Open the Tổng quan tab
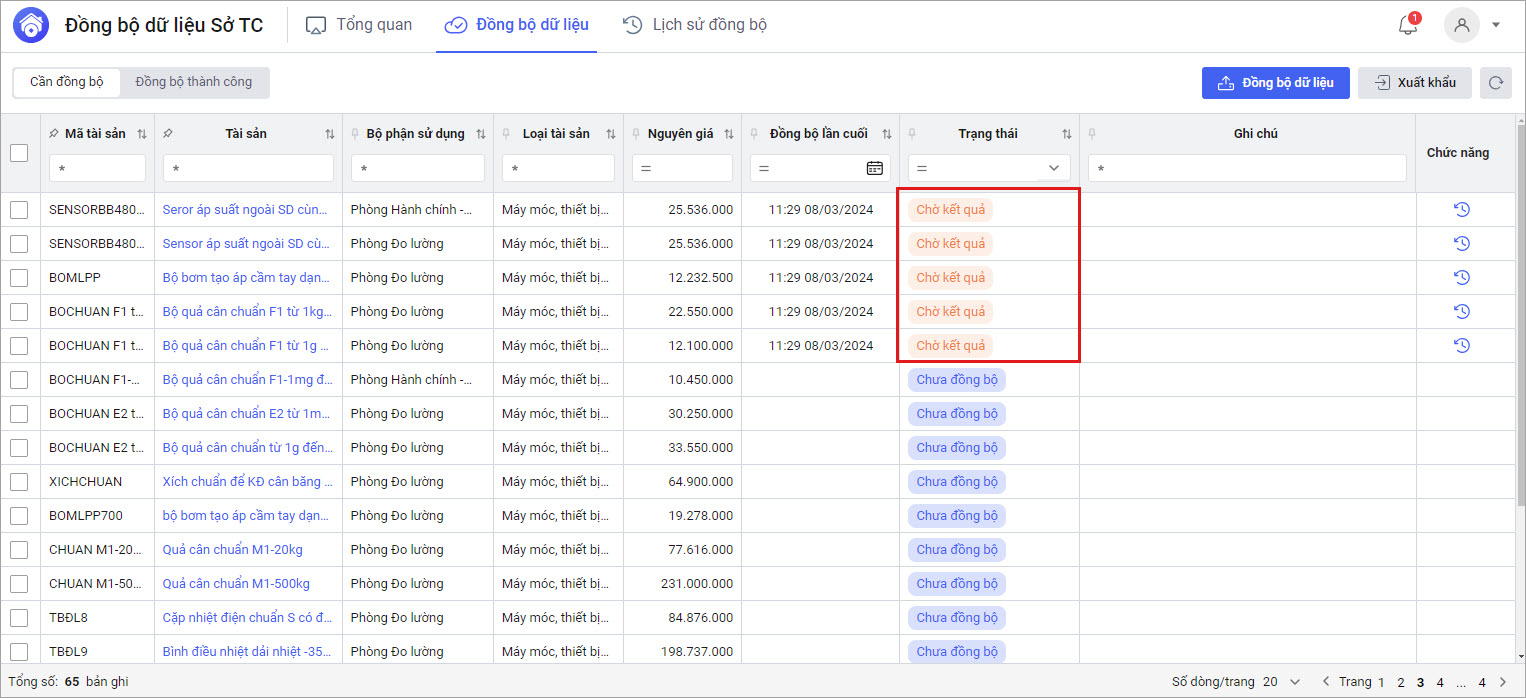This screenshot has width=1526, height=698. (x=359, y=25)
